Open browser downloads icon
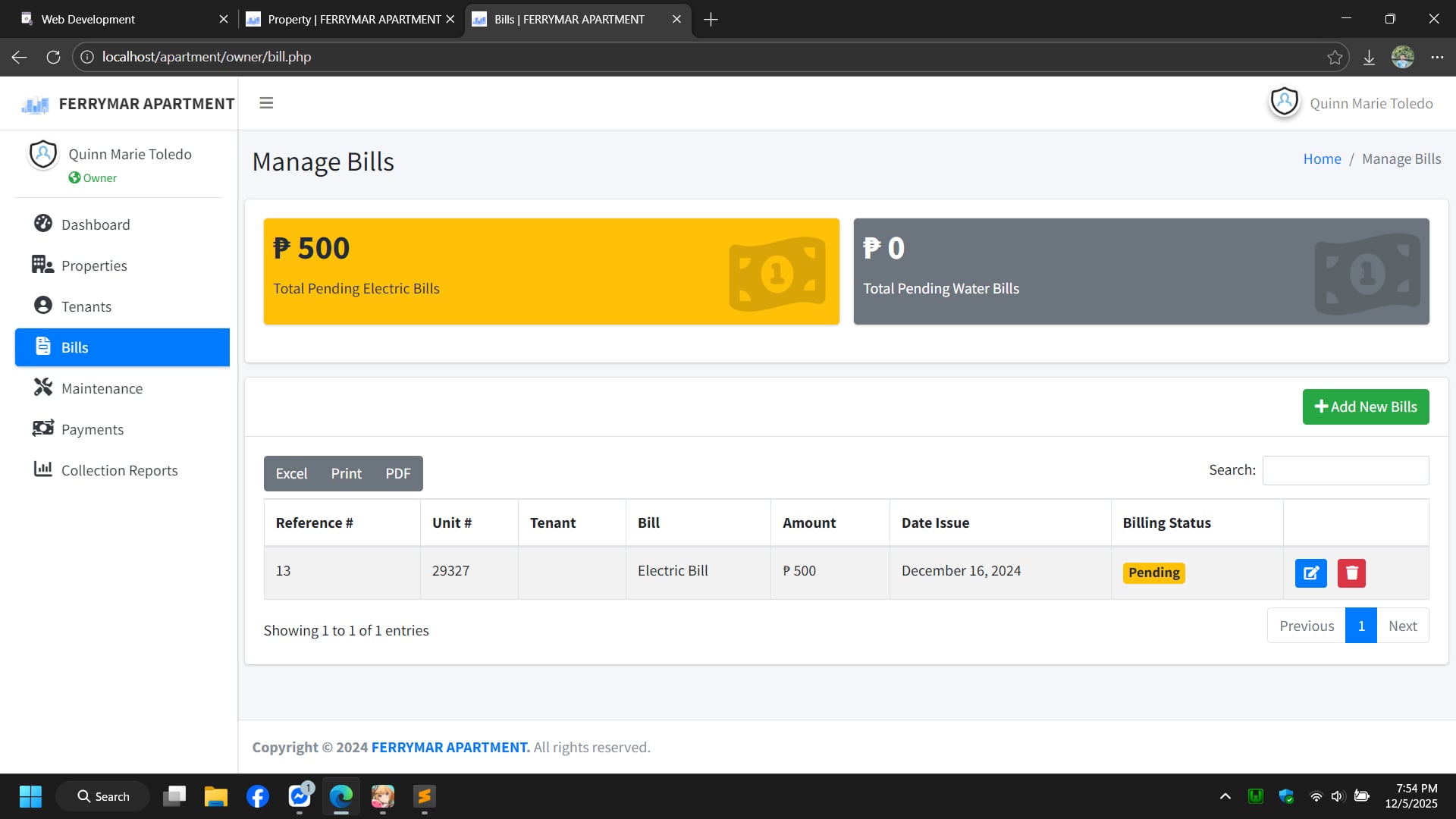1456x819 pixels. pyautogui.click(x=1369, y=57)
